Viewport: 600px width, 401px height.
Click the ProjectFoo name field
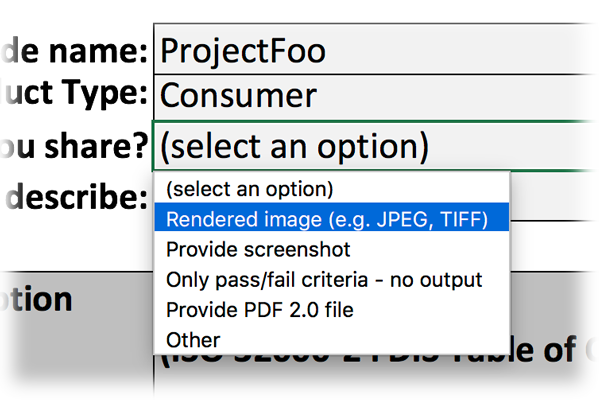pos(377,49)
